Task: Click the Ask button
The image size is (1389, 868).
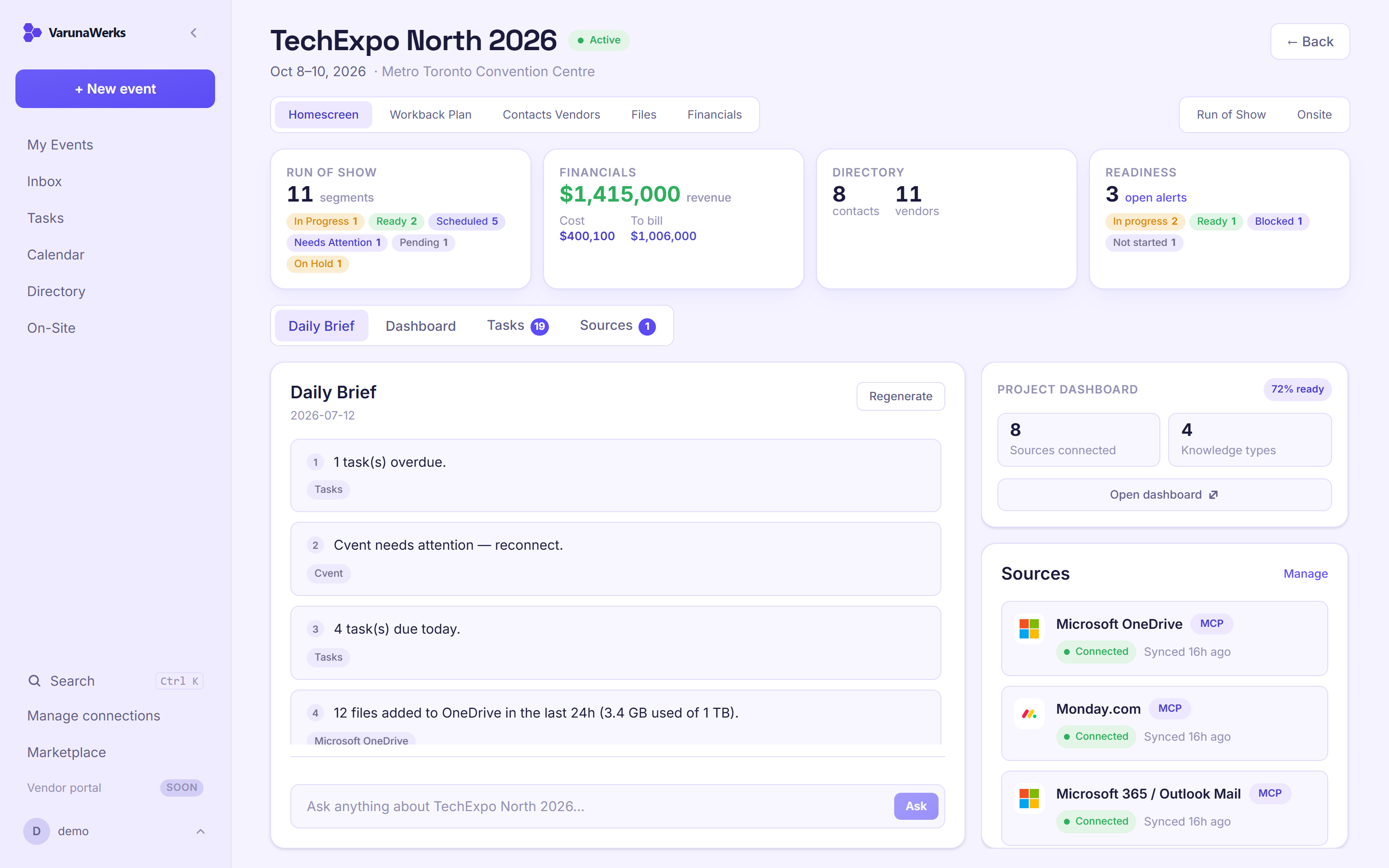Action: point(915,806)
